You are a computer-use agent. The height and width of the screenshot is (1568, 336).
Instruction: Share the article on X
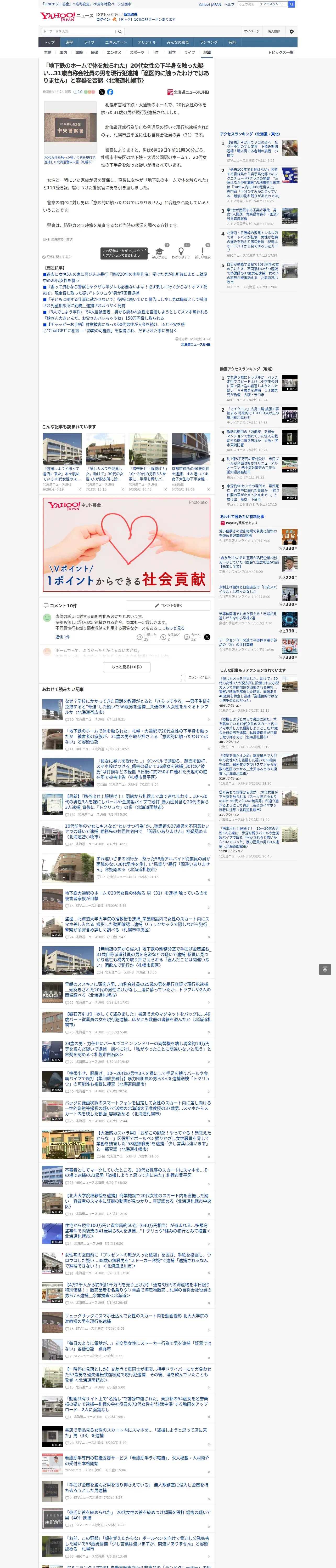(x=102, y=92)
